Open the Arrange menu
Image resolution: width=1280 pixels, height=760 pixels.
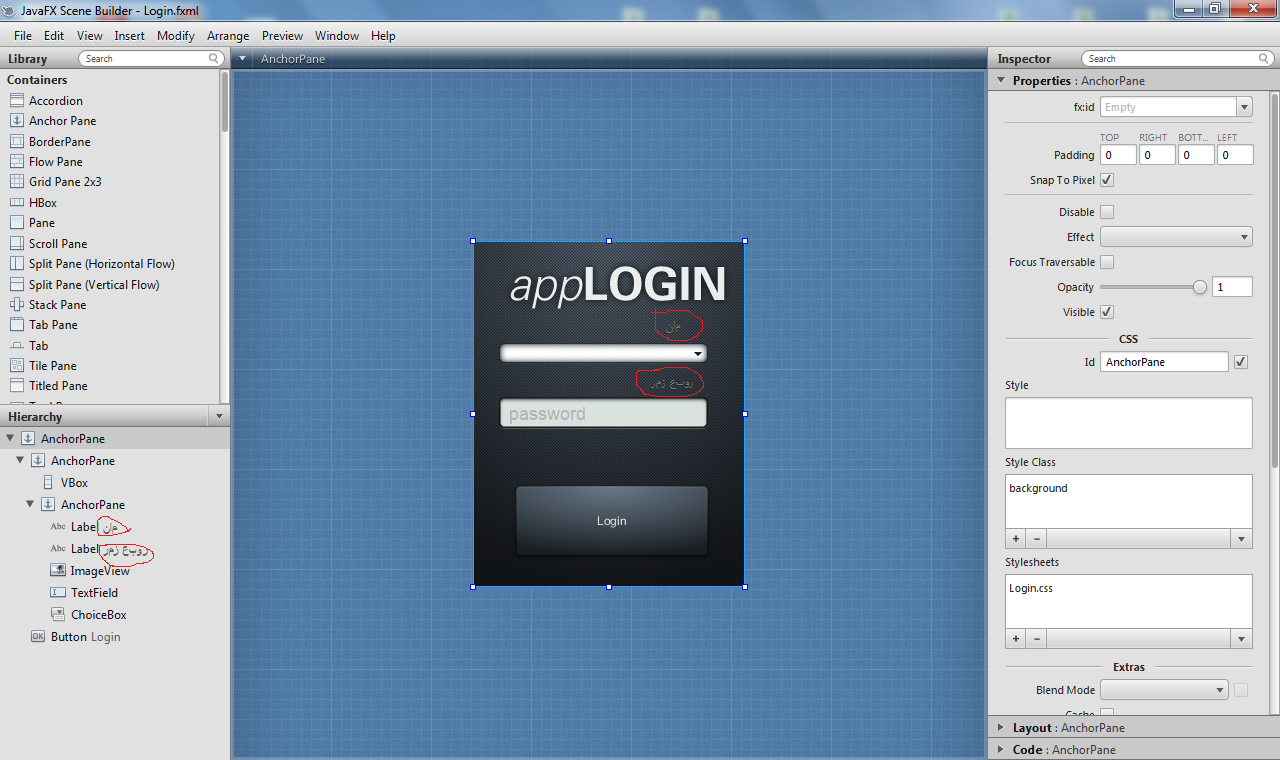[x=228, y=36]
